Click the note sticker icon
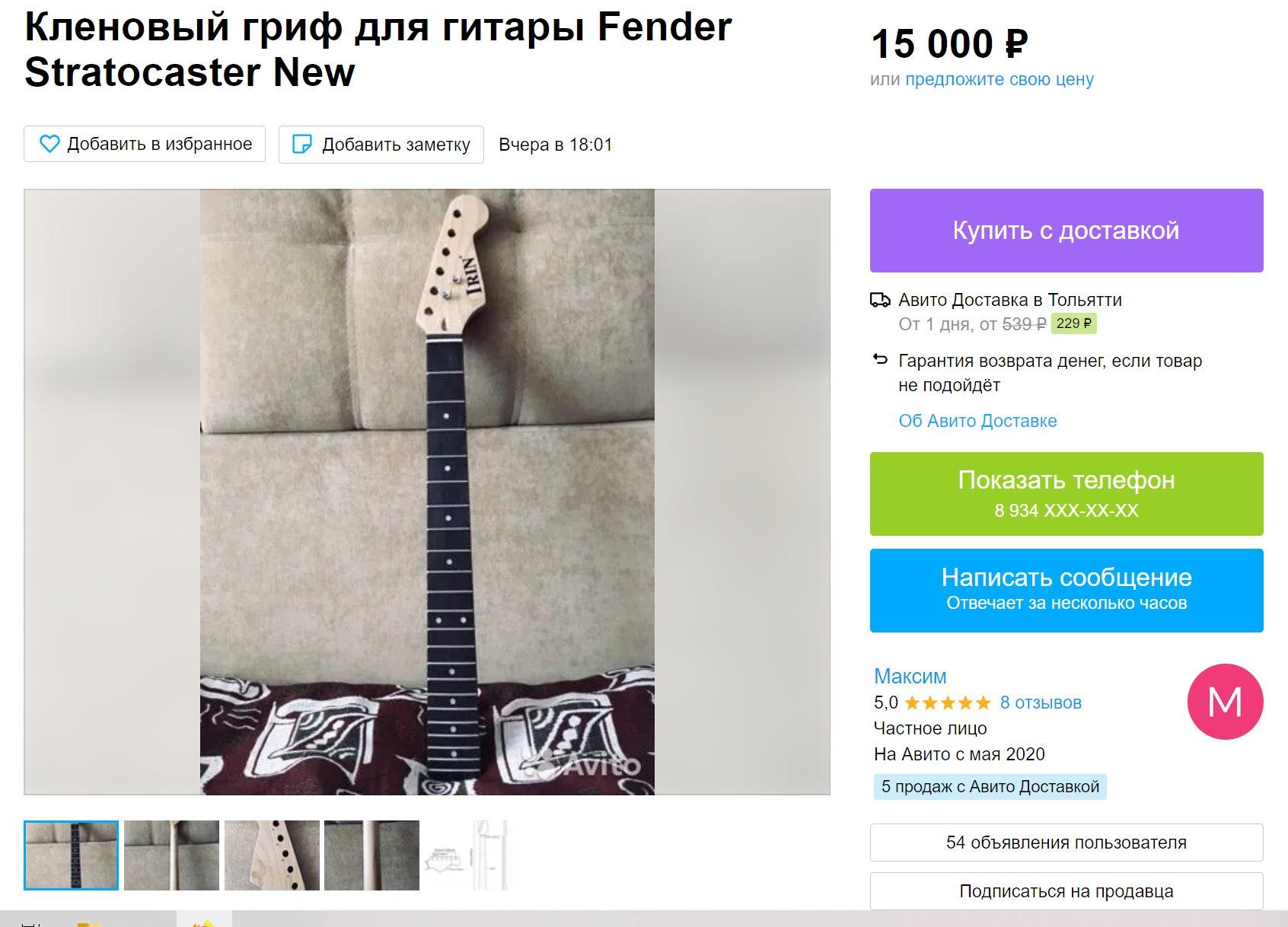This screenshot has width=1288, height=927. coord(302,145)
